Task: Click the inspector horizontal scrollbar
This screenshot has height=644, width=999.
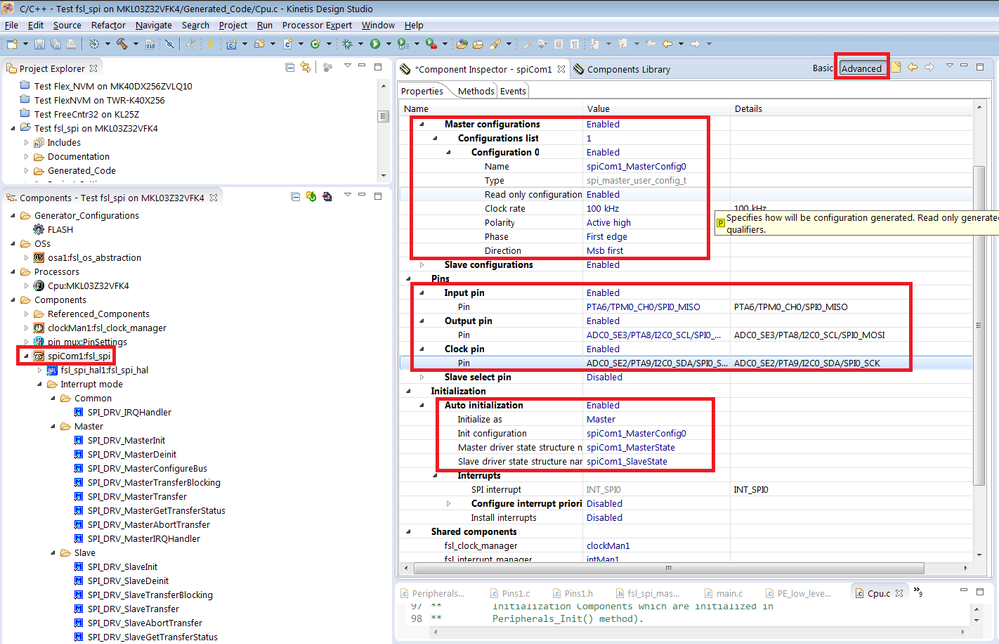Action: click(x=668, y=567)
